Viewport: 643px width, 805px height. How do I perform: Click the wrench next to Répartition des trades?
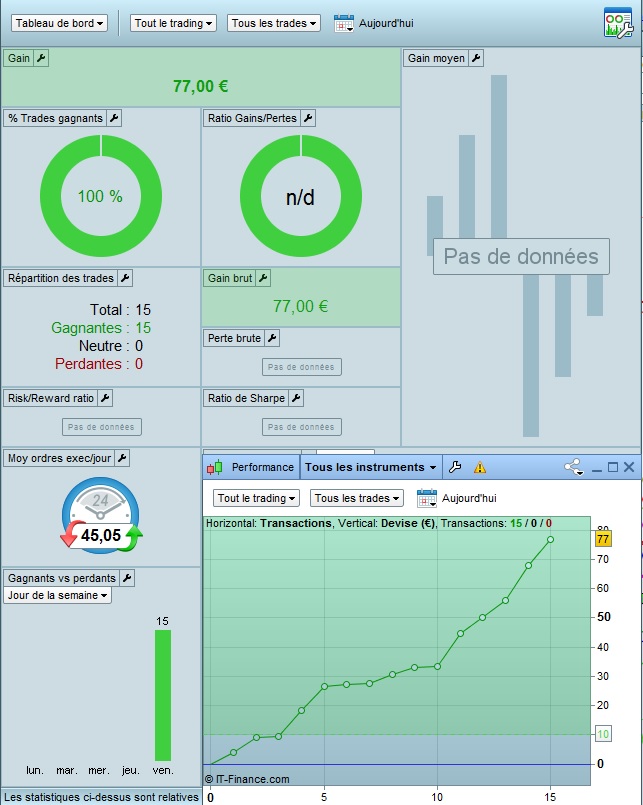[x=125, y=278]
